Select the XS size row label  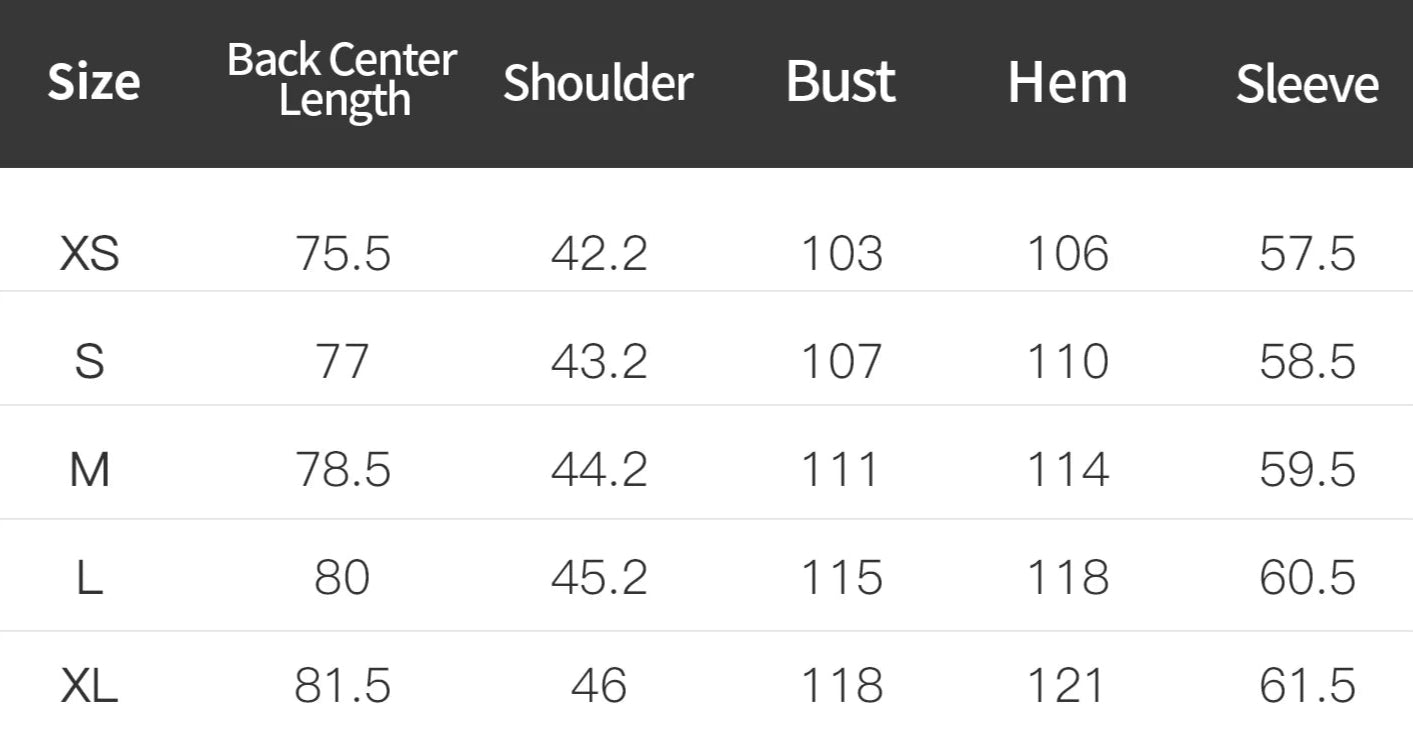point(89,254)
